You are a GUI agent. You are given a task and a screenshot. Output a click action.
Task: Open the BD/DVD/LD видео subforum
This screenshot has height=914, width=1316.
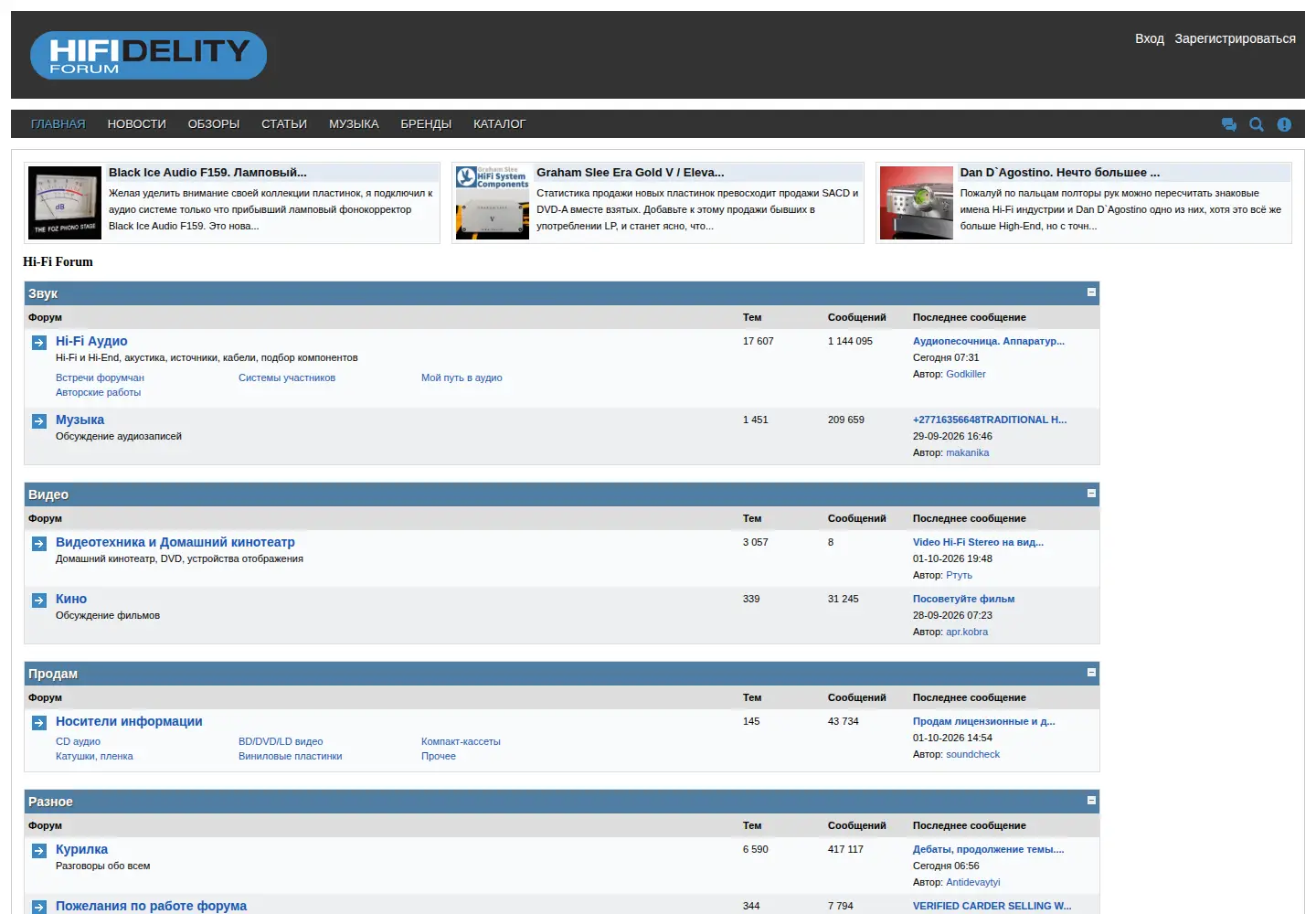[281, 741]
